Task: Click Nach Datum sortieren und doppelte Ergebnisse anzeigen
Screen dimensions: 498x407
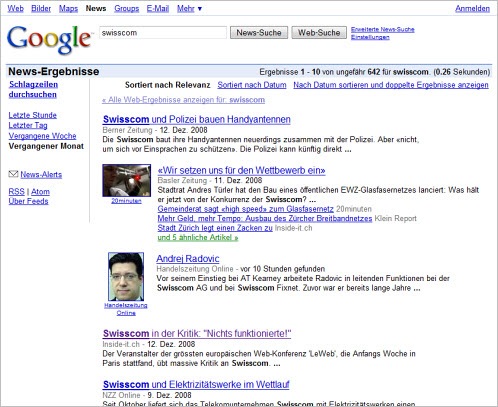Action: click(x=391, y=85)
